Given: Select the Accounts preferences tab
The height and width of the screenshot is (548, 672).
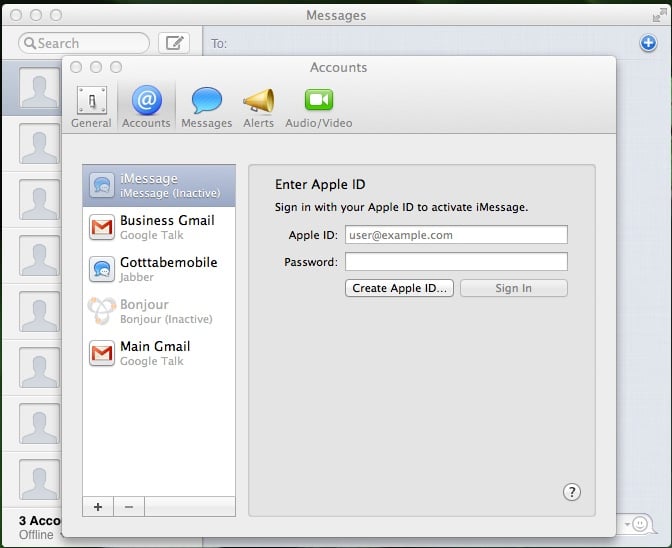Looking at the screenshot, I should tap(146, 107).
